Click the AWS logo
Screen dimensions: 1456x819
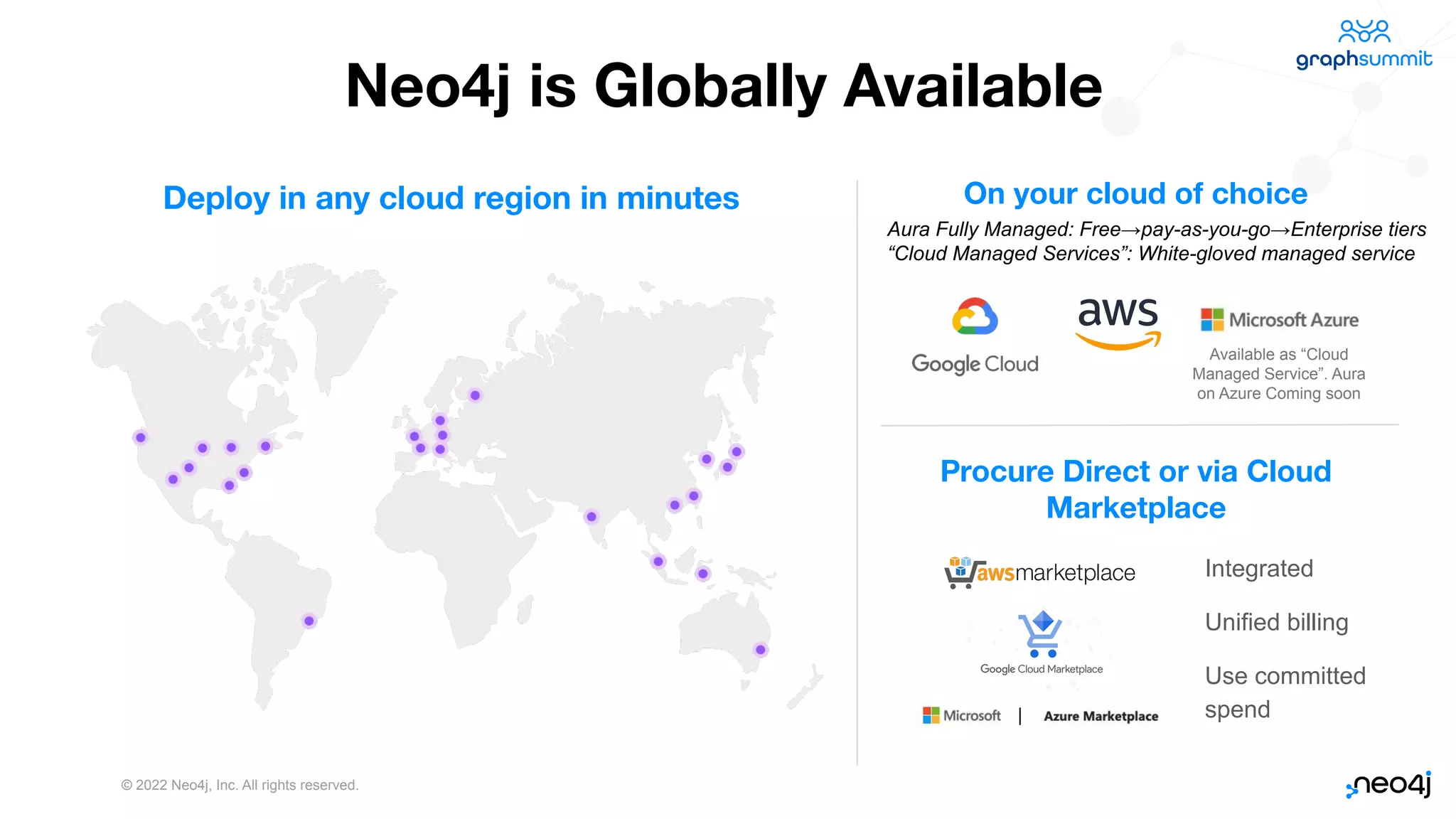coord(1118,324)
